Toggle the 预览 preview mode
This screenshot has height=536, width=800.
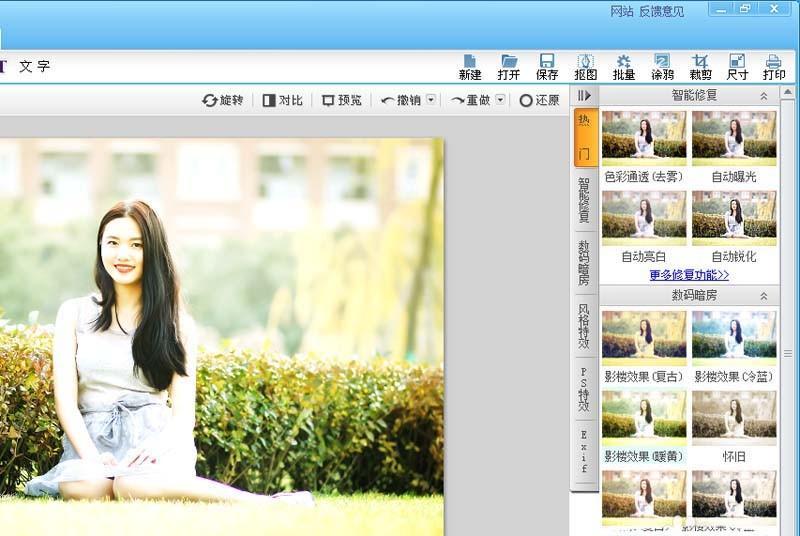tap(341, 100)
